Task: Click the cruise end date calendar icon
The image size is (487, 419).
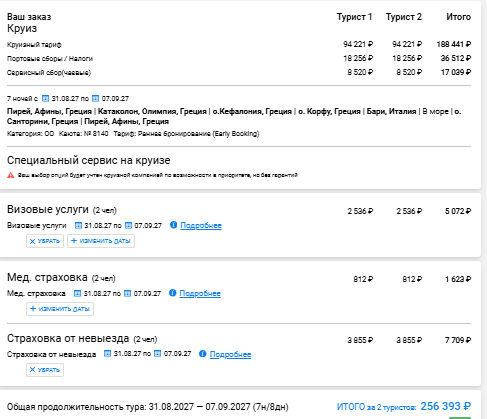Action: 95,99
